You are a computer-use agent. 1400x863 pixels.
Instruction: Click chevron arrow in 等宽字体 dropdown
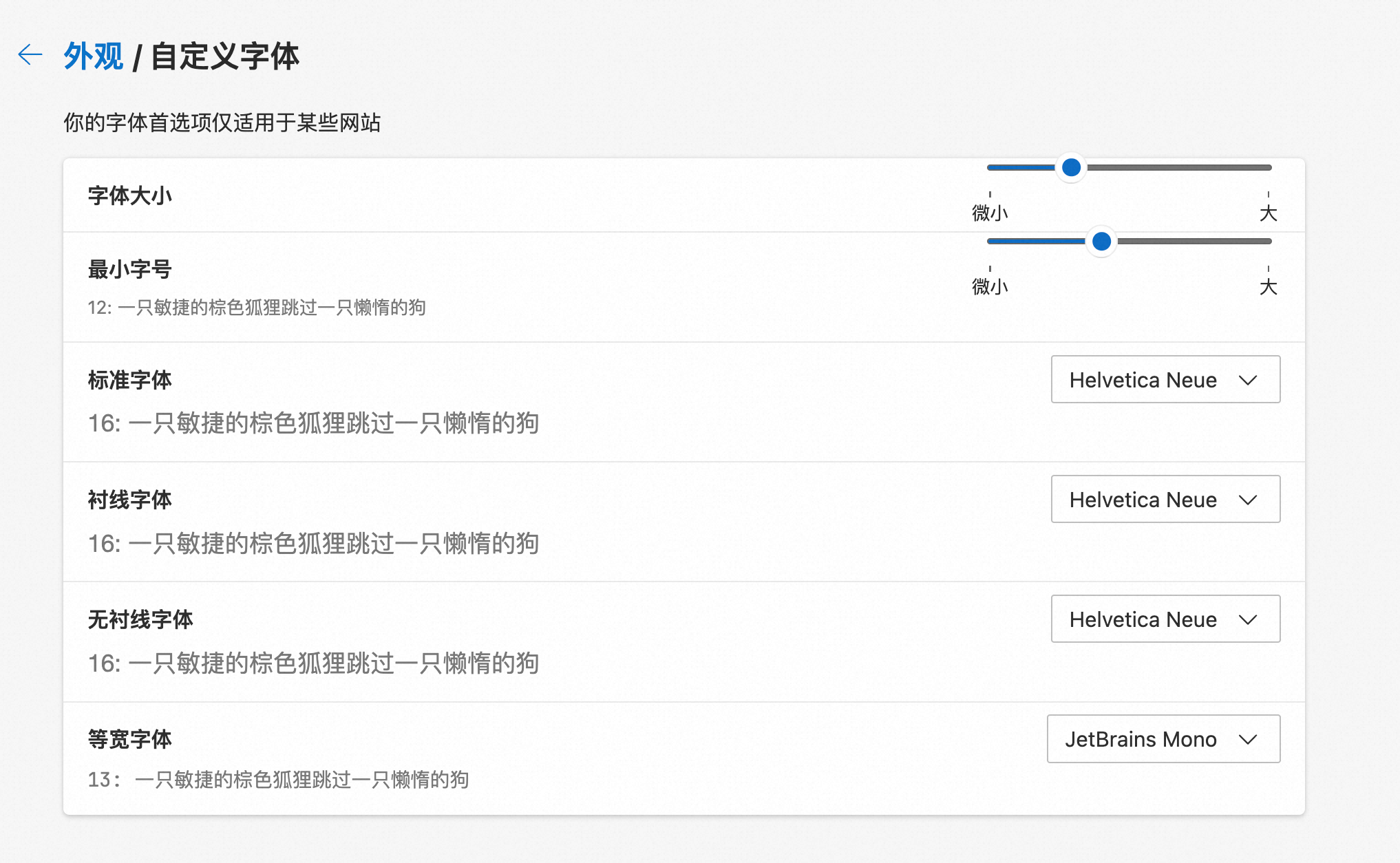[1248, 739]
